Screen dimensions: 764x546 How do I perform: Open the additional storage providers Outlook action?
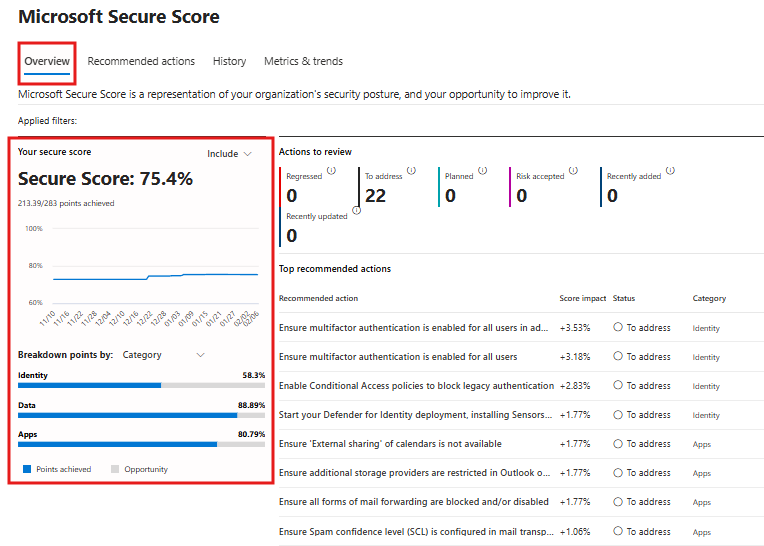click(x=414, y=473)
